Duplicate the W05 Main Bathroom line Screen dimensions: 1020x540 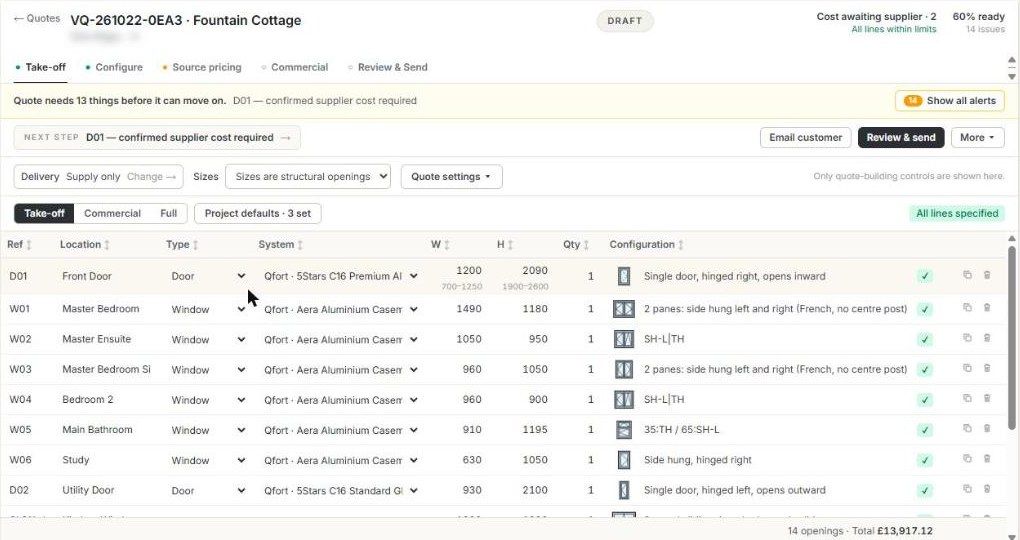pyautogui.click(x=967, y=428)
